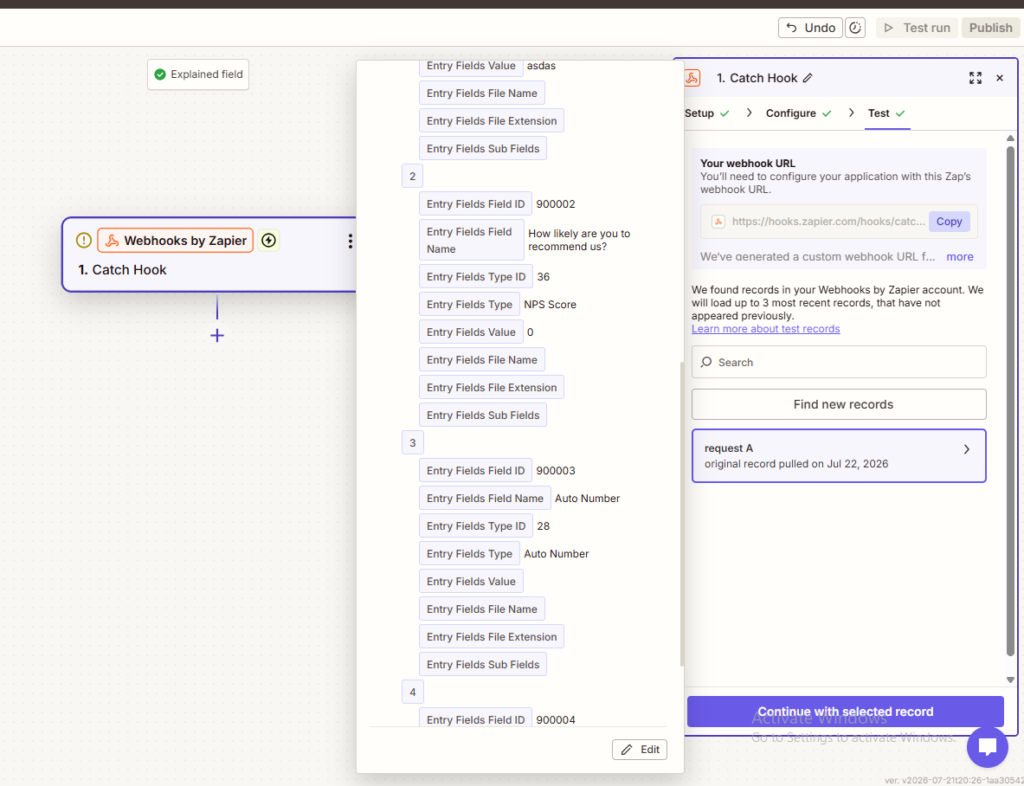Viewport: 1024px width, 786px height.
Task: Switch to the Configure tab
Action: pos(798,113)
